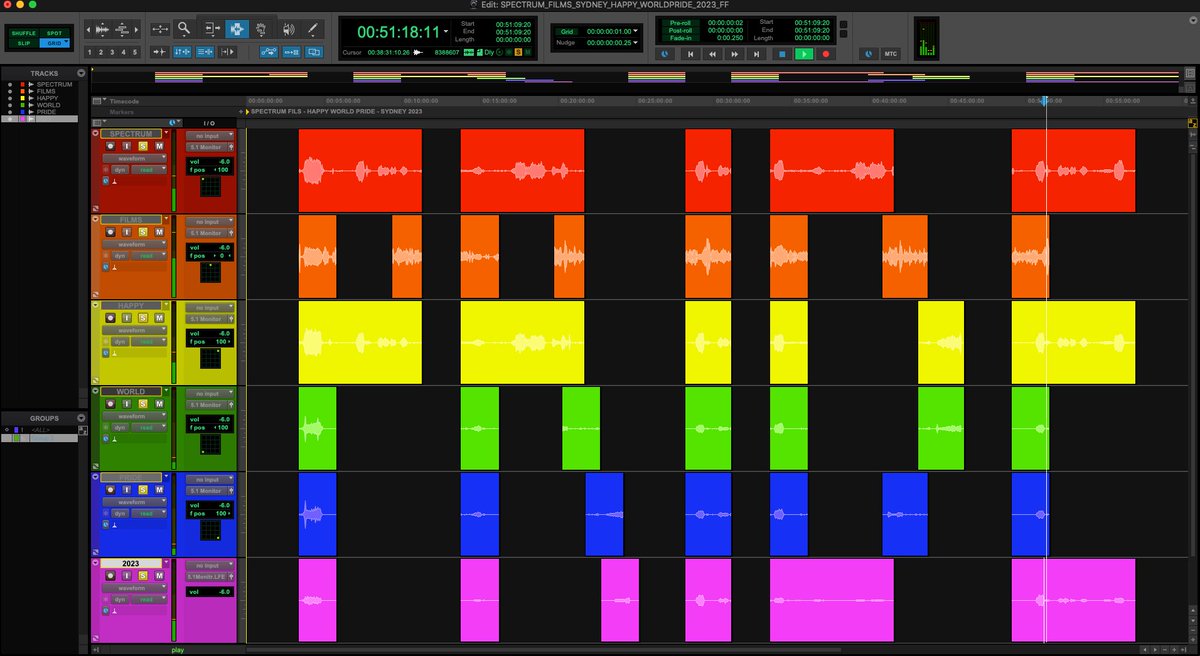This screenshot has height=656, width=1200.
Task: Click SPECTRUM track surround panner grid
Action: pos(211,186)
